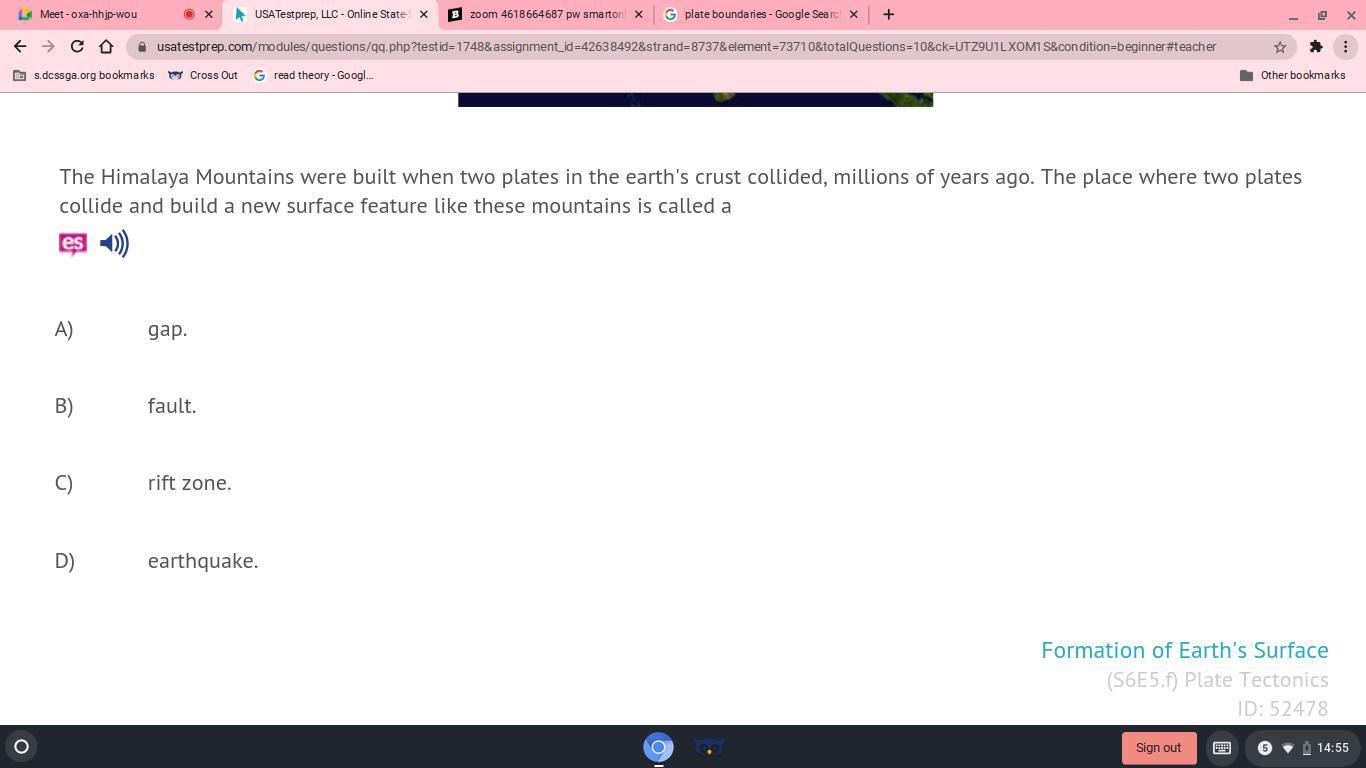Close the plate boundaries tab

click(x=854, y=14)
